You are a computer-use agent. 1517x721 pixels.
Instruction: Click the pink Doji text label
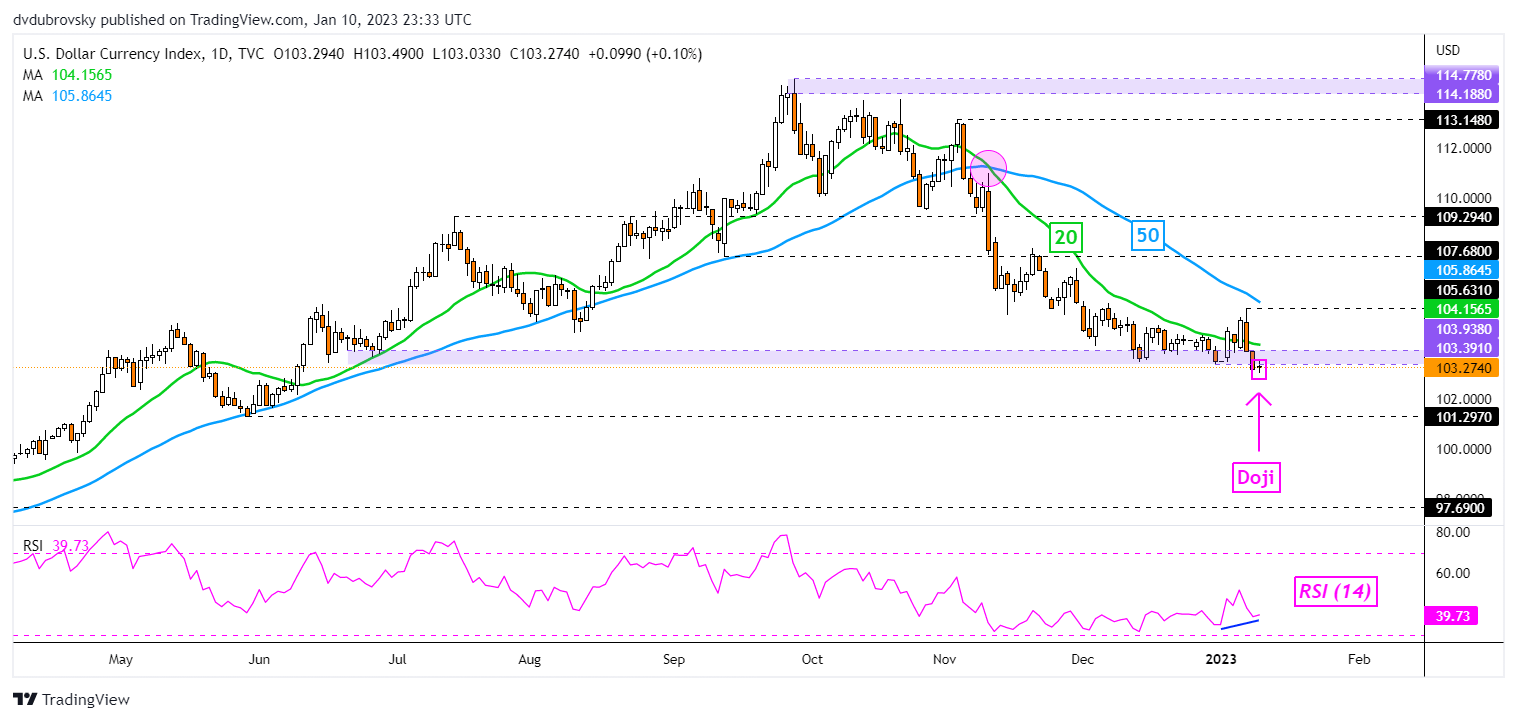click(1257, 478)
